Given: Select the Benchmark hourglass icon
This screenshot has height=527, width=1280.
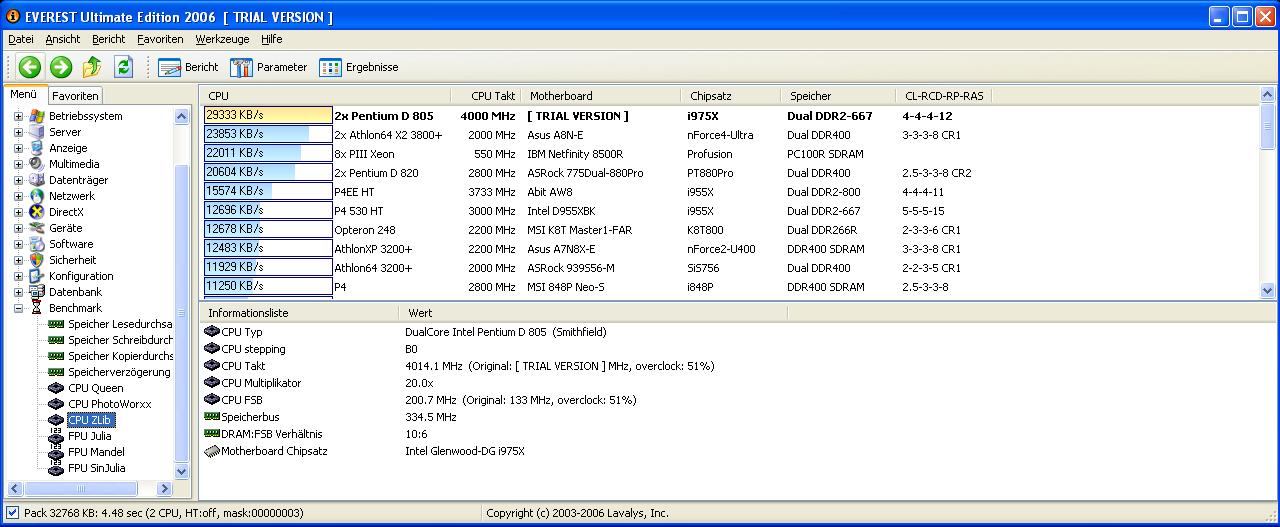Looking at the screenshot, I should tap(37, 308).
